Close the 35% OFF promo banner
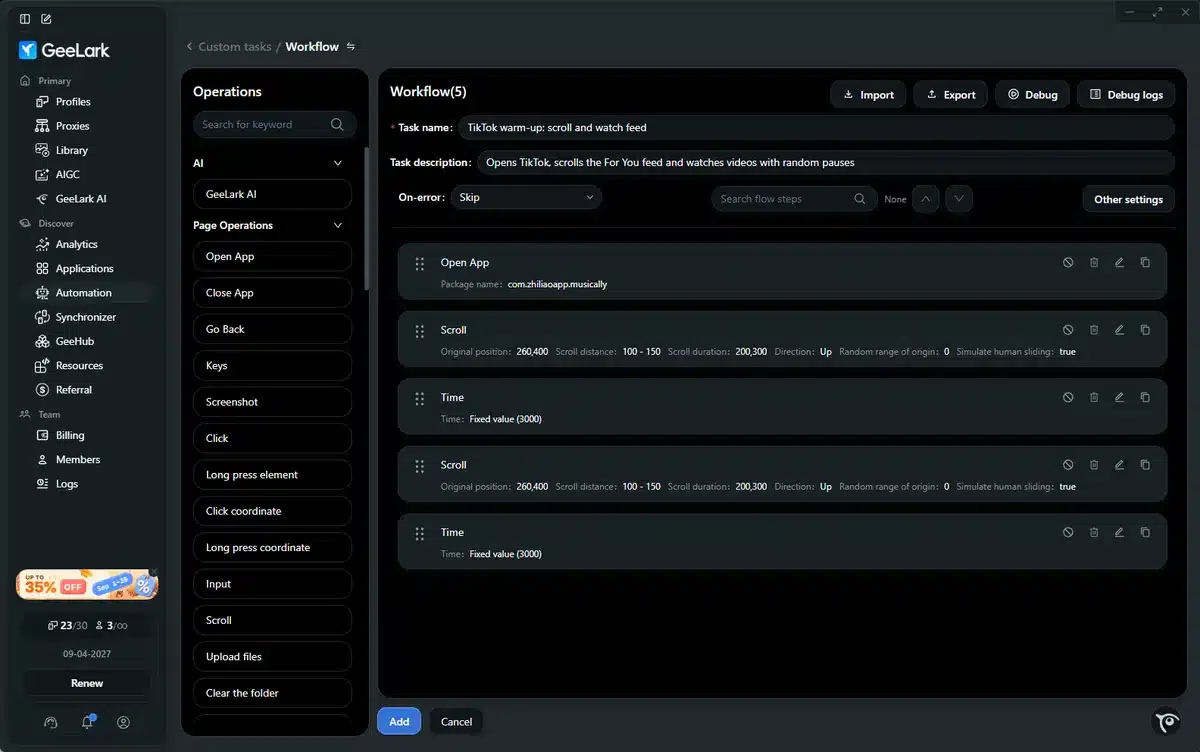The image size is (1200, 752). click(153, 573)
